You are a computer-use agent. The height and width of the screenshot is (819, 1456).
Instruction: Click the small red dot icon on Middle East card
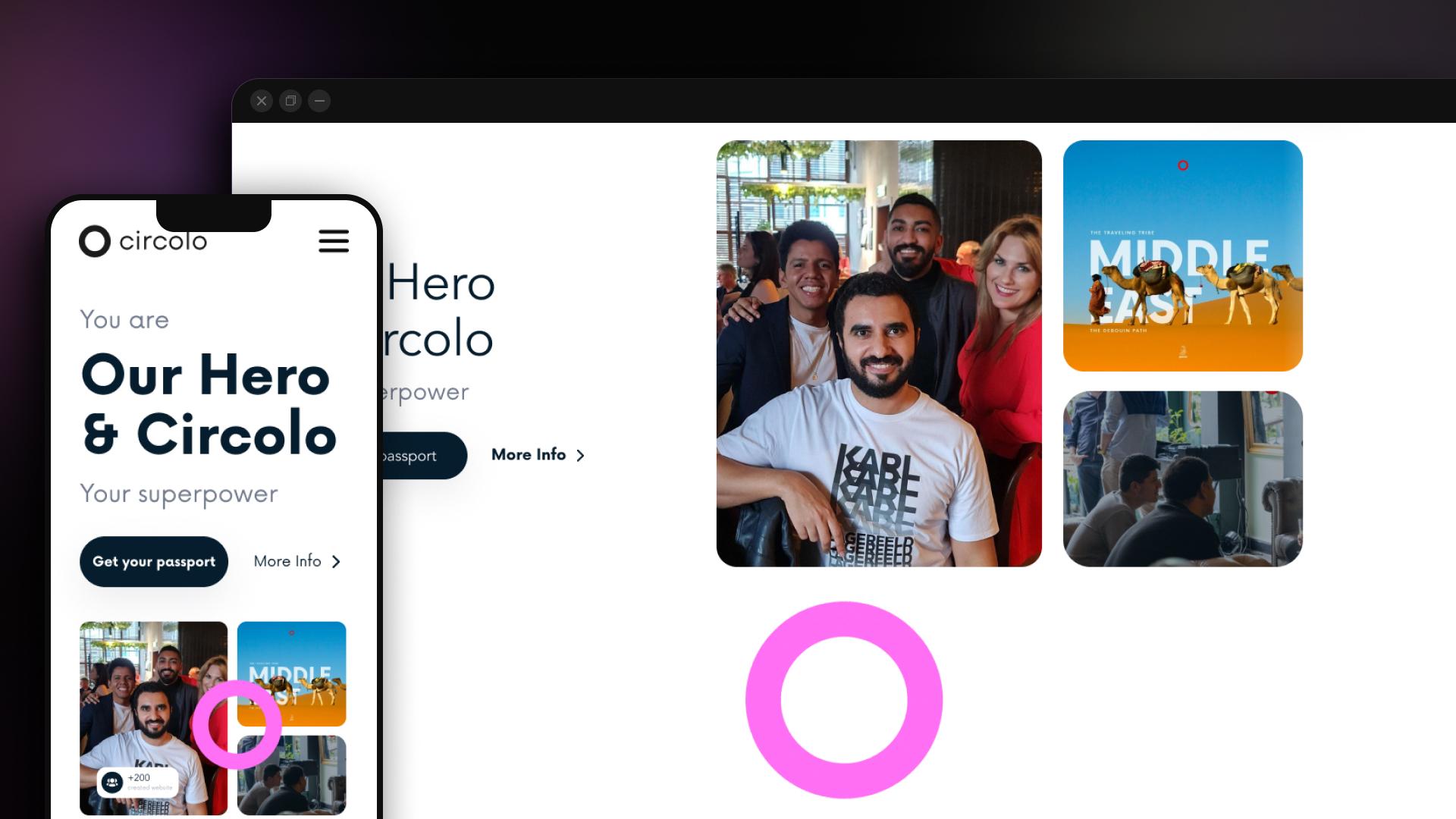click(1183, 164)
